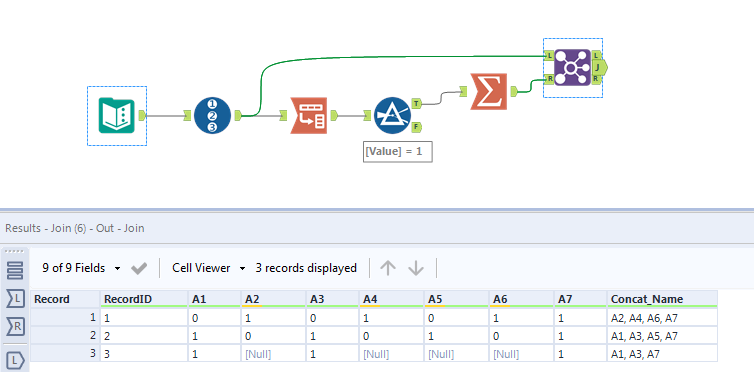Move to next record with down arrow
This screenshot has width=754, height=372.
[x=416, y=268]
